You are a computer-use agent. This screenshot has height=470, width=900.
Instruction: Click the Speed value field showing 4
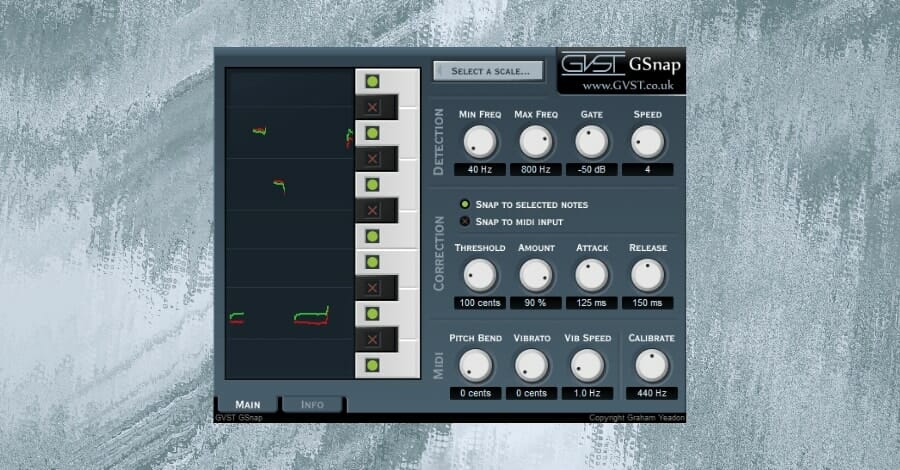[x=647, y=170]
